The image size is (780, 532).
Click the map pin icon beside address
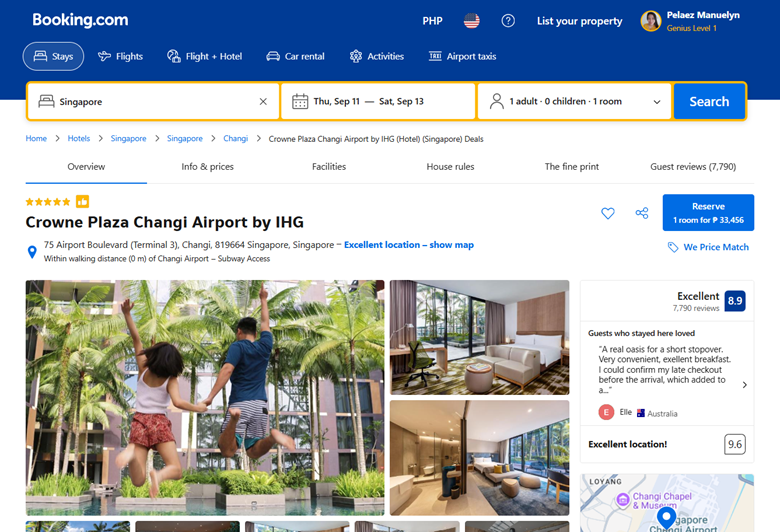pyautogui.click(x=32, y=252)
